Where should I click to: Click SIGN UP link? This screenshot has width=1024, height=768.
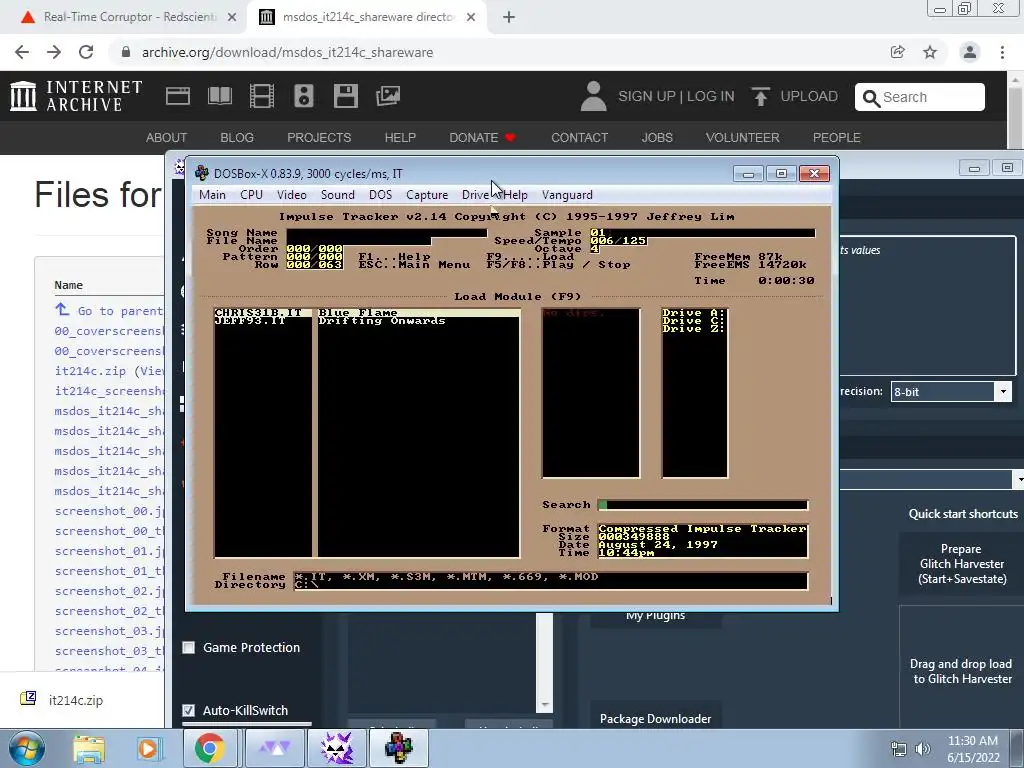[x=647, y=97]
